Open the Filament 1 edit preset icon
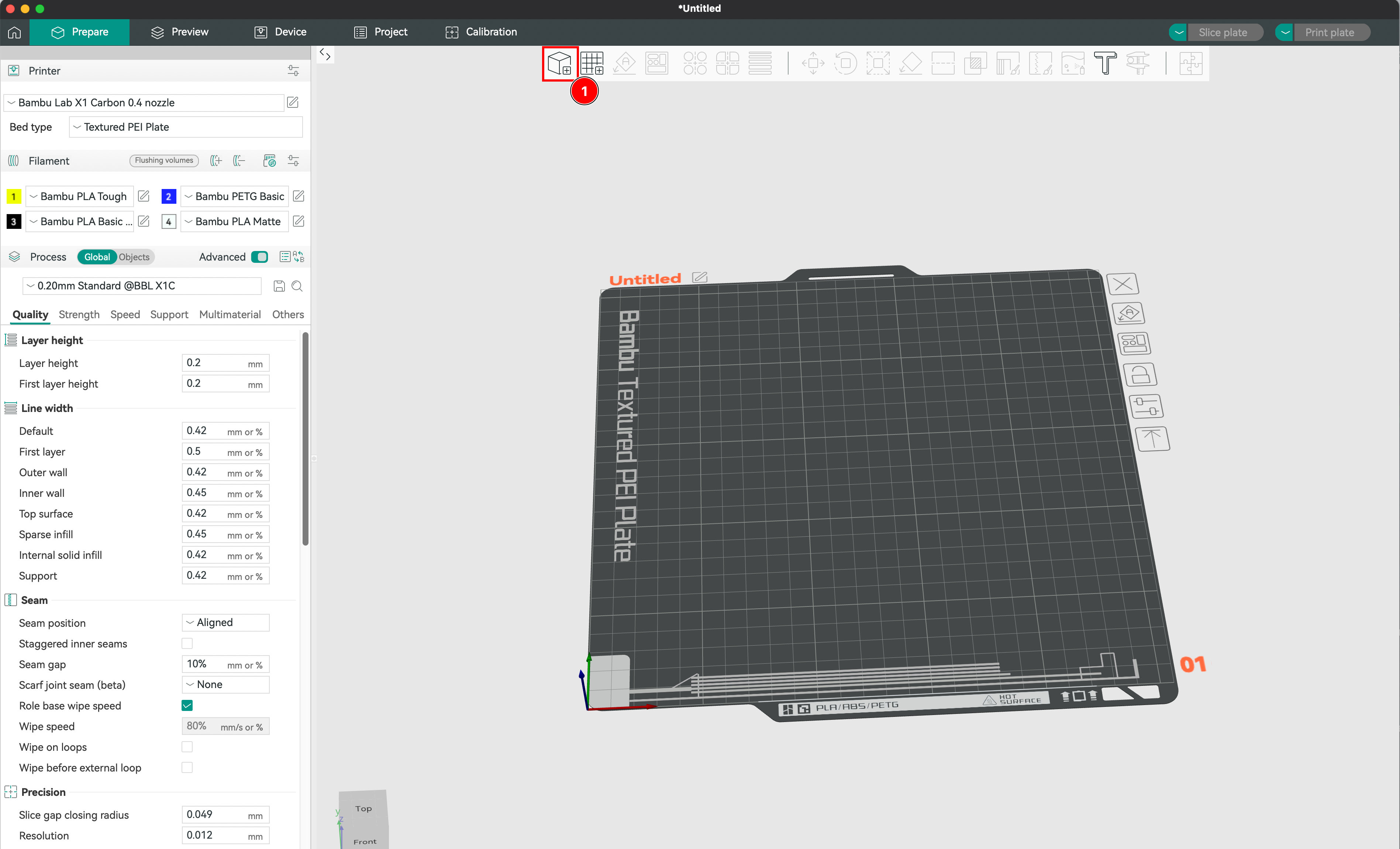The height and width of the screenshot is (849, 1400). [x=144, y=196]
